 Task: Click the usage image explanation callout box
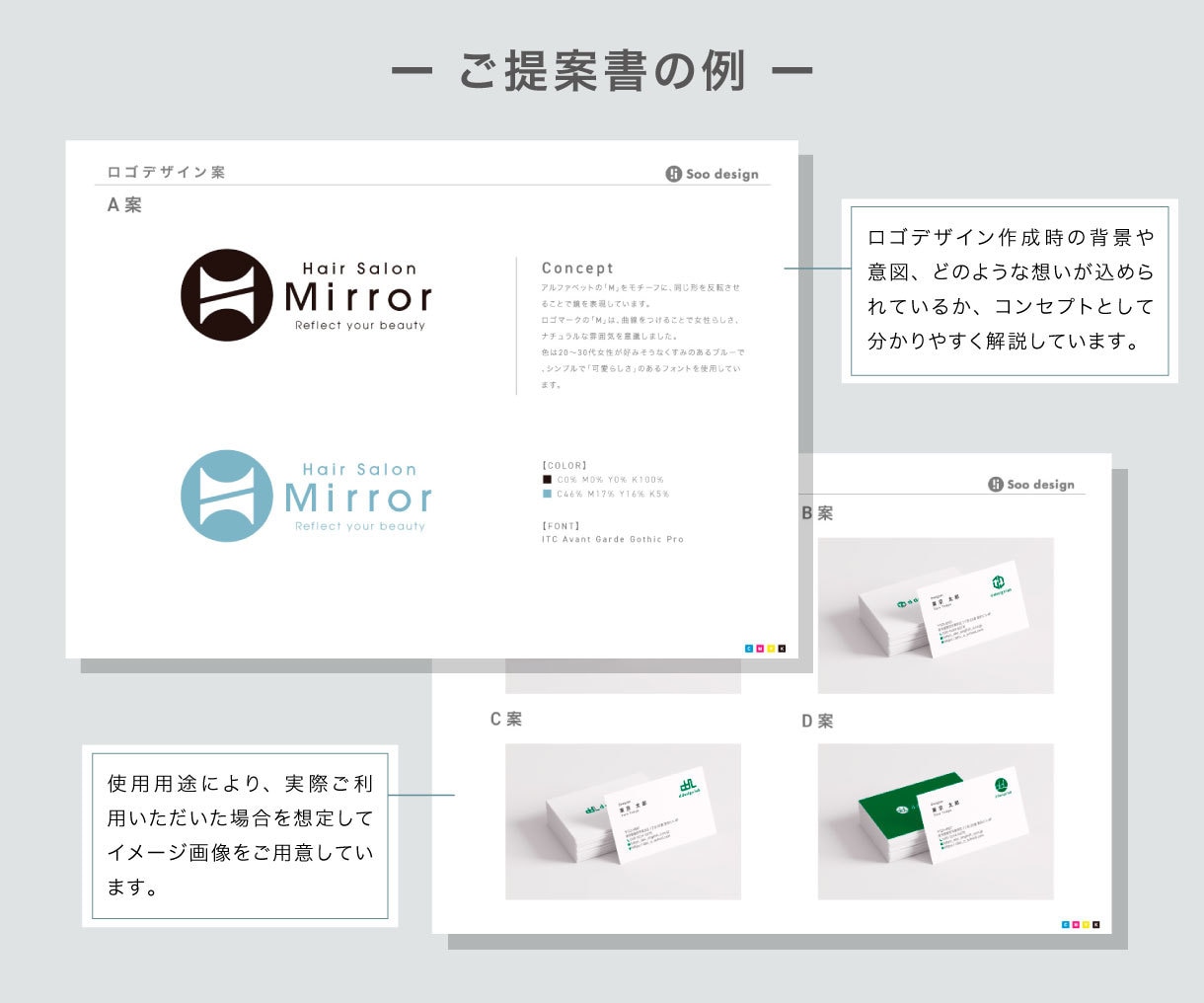(240, 835)
